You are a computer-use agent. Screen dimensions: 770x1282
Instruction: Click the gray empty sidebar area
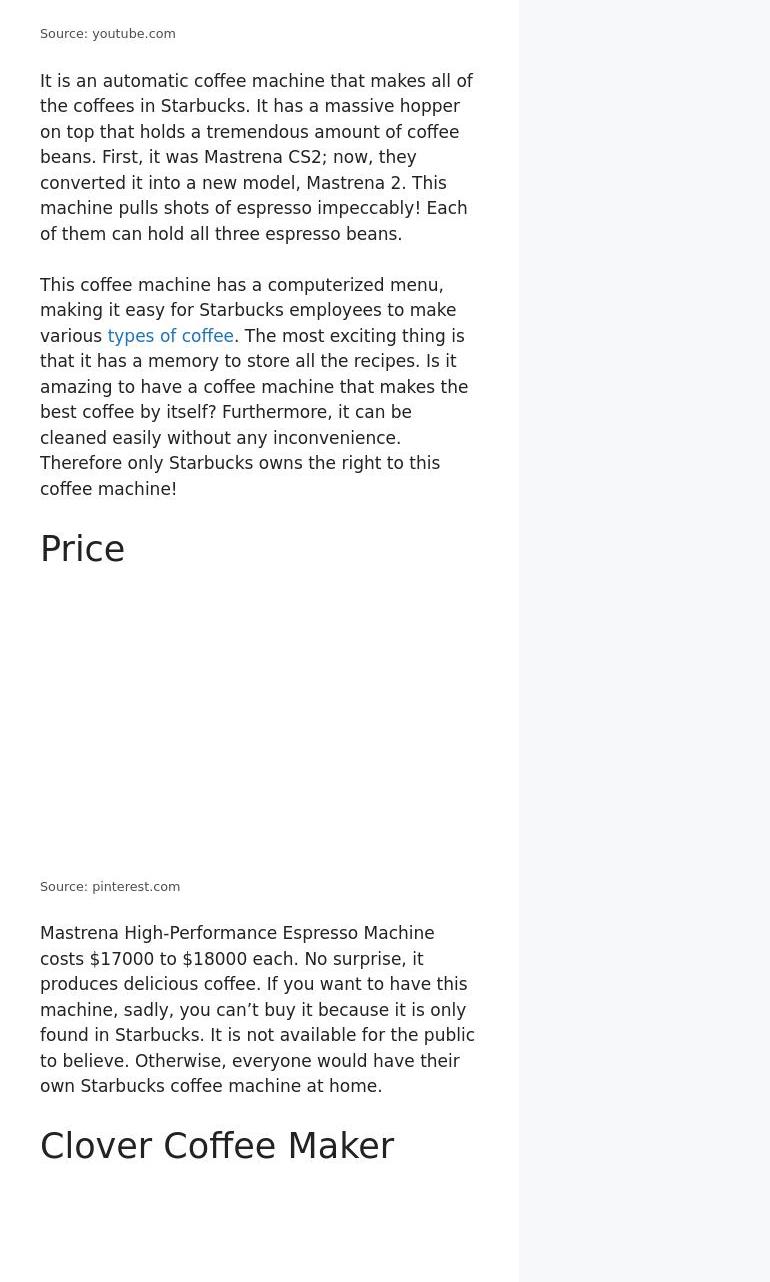click(644, 641)
